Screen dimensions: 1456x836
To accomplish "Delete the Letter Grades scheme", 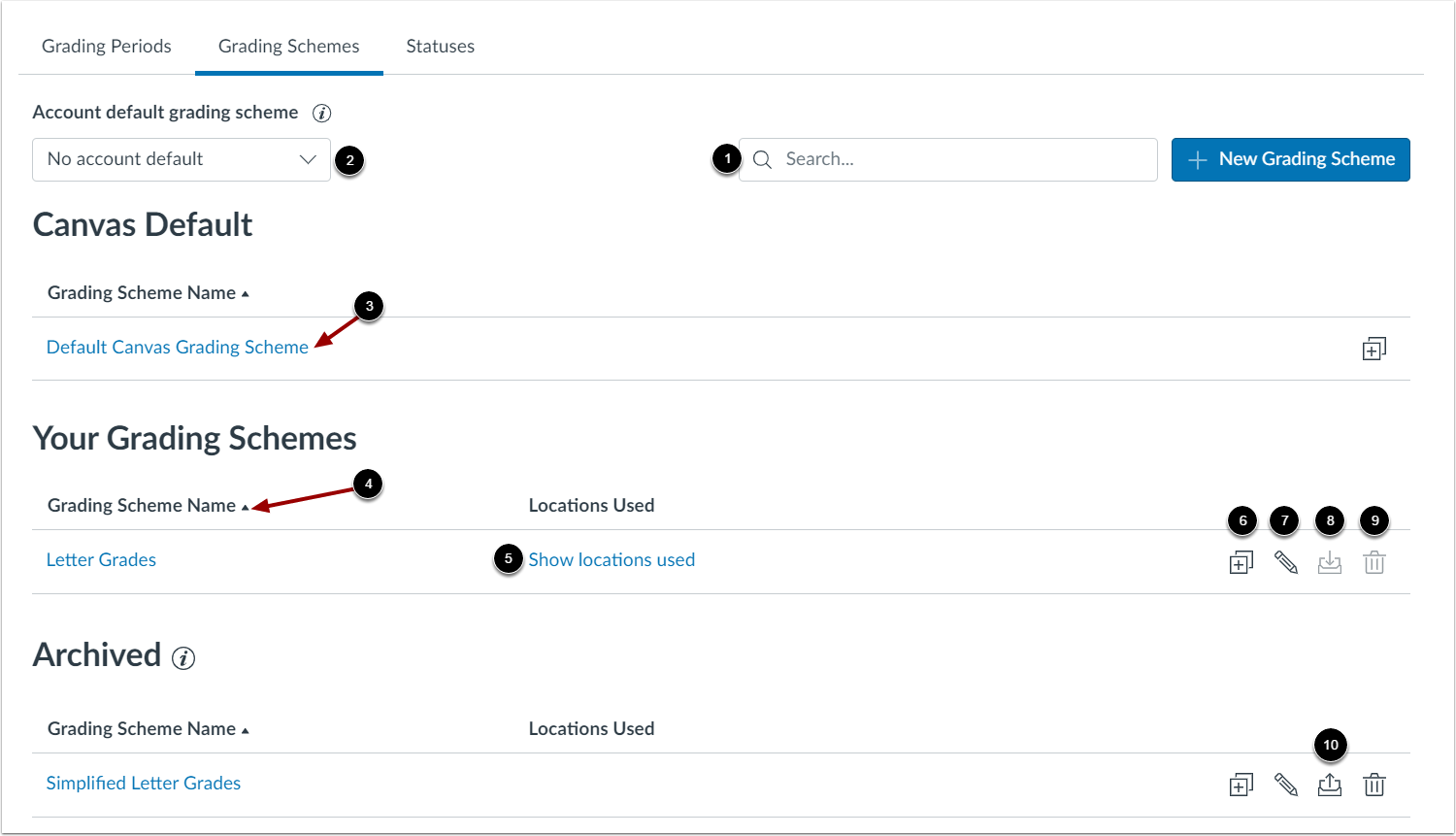I will pos(1374,562).
